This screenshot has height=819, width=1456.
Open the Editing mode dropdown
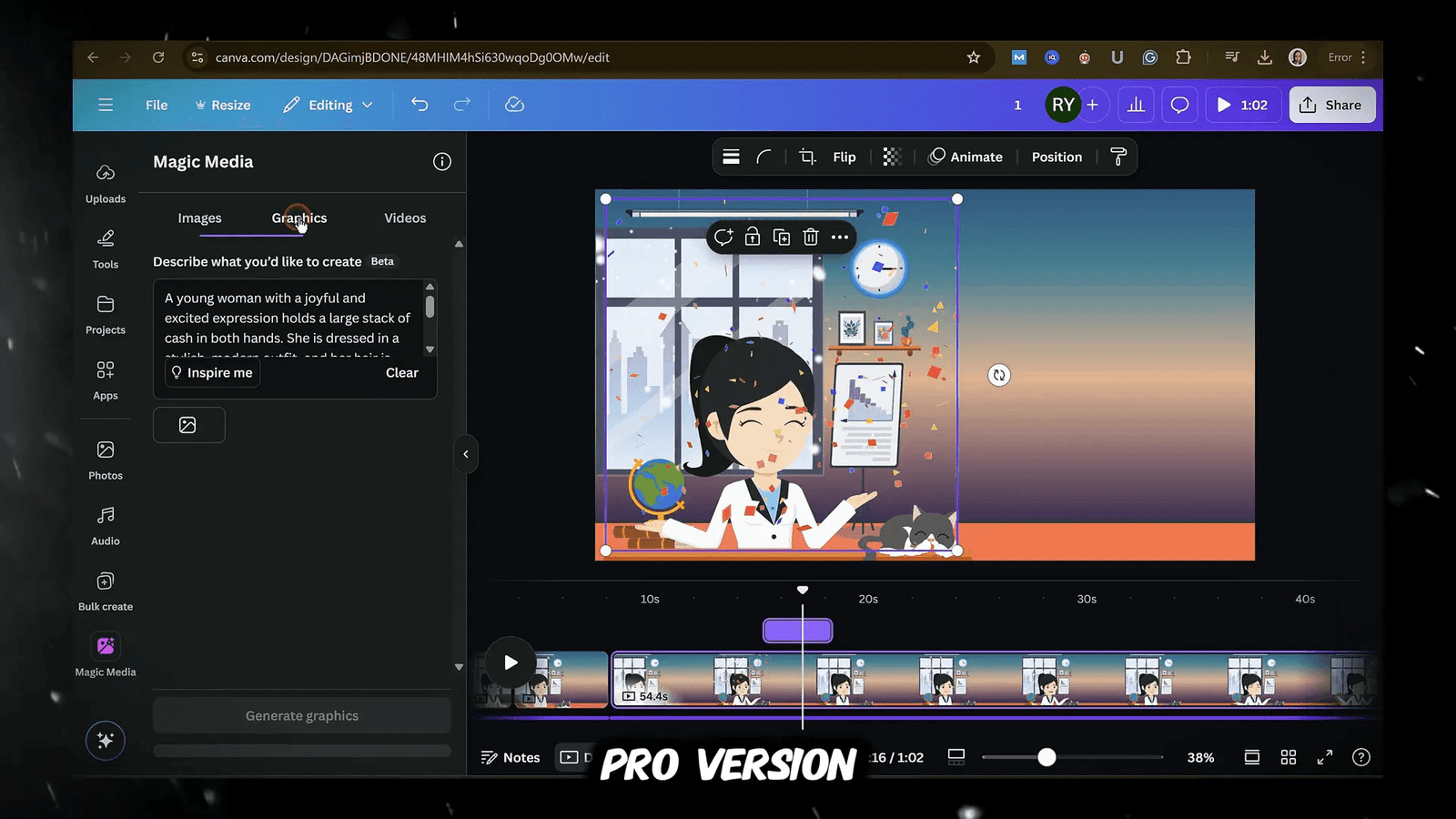pyautogui.click(x=328, y=105)
